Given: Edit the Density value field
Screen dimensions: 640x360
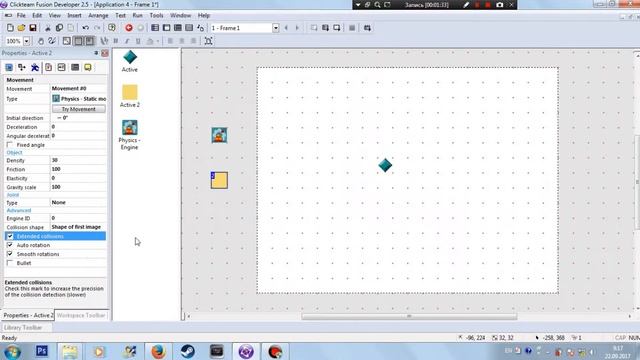Looking at the screenshot, I should [x=78, y=160].
